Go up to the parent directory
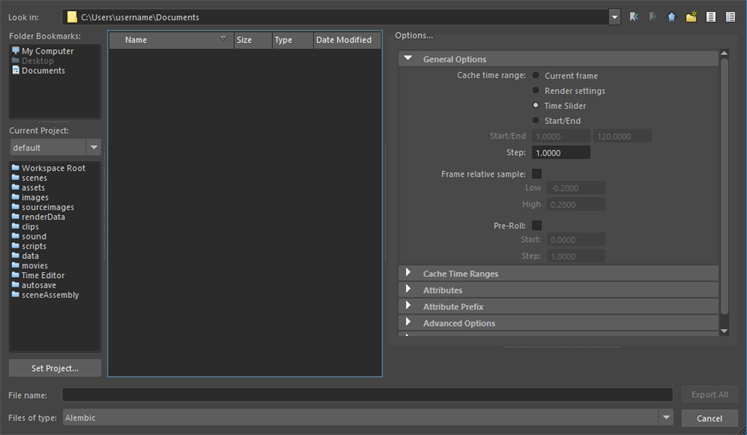This screenshot has height=435, width=747. [672, 17]
